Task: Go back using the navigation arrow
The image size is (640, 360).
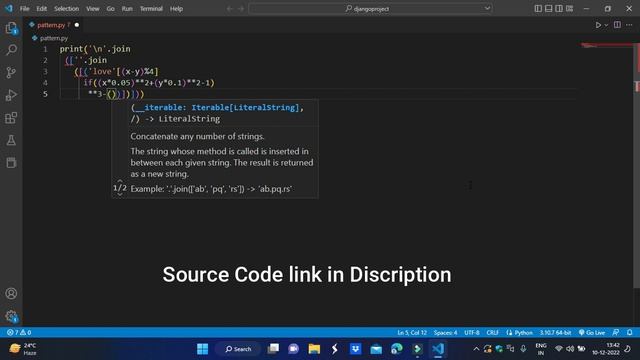Action: 230,9
